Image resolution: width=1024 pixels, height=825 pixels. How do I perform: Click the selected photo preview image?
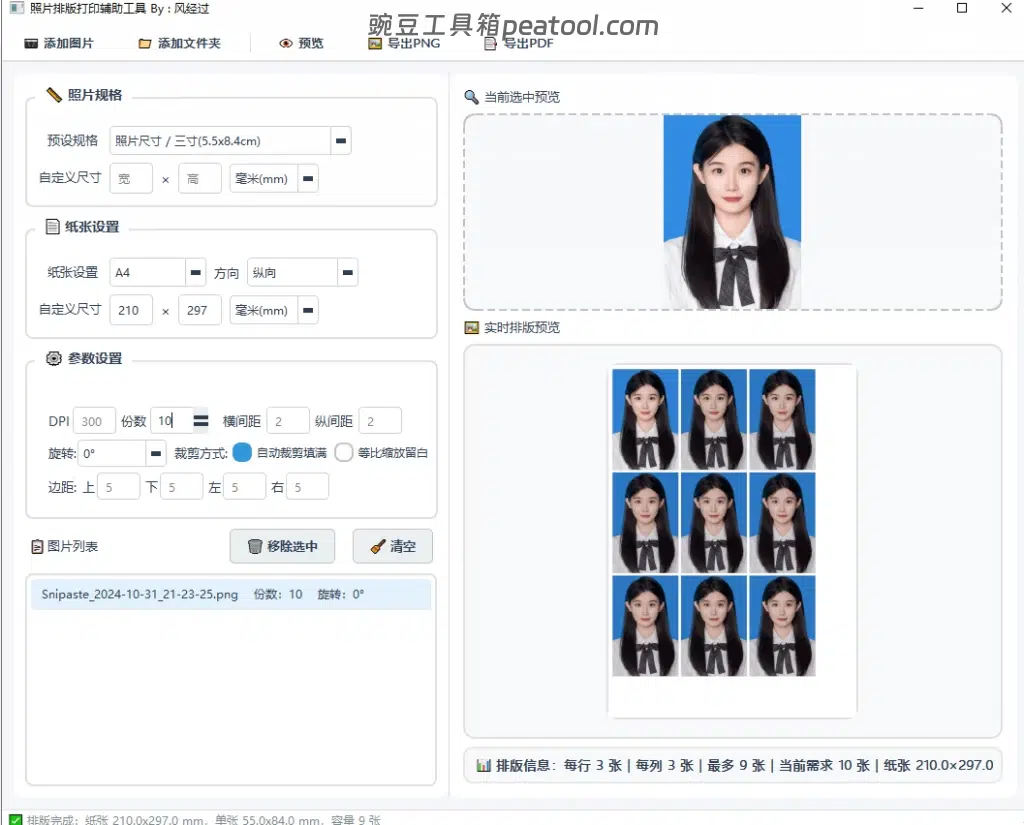click(732, 212)
